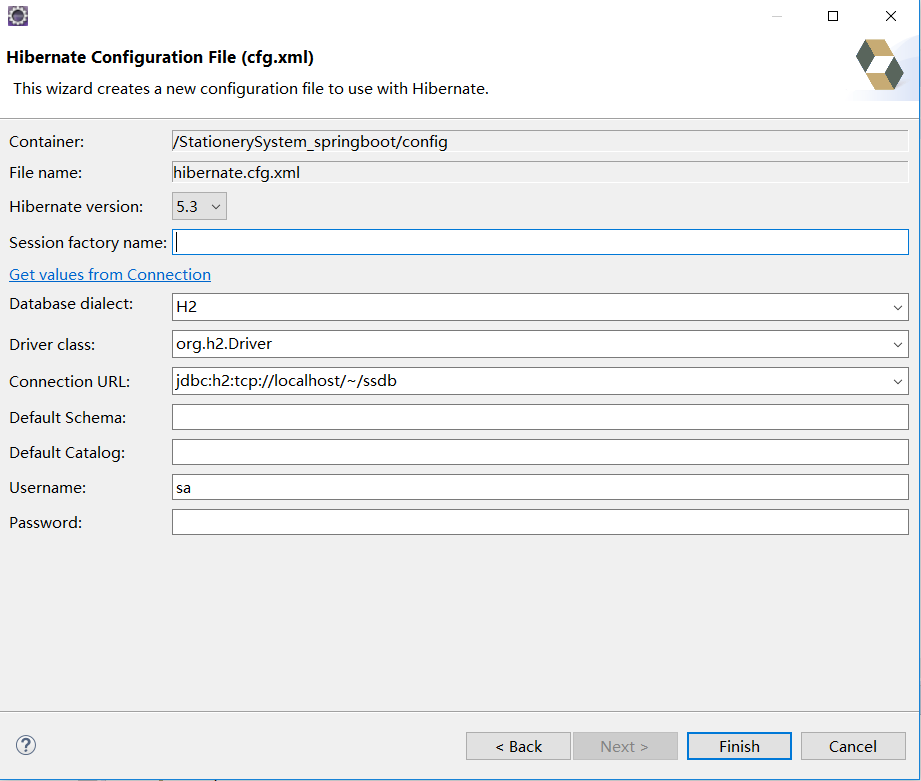Click the File name field hibernate.cfg.xml
921x781 pixels.
(540, 172)
